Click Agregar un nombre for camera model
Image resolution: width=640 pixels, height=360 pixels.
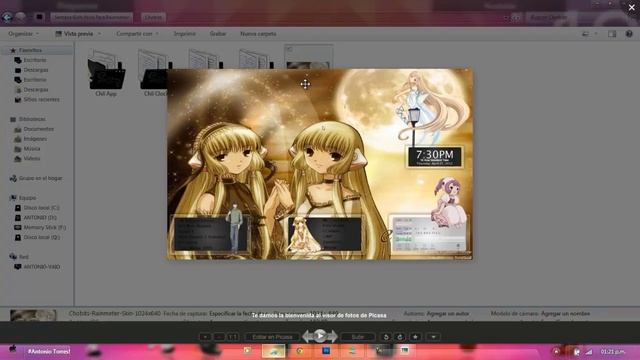[565, 313]
